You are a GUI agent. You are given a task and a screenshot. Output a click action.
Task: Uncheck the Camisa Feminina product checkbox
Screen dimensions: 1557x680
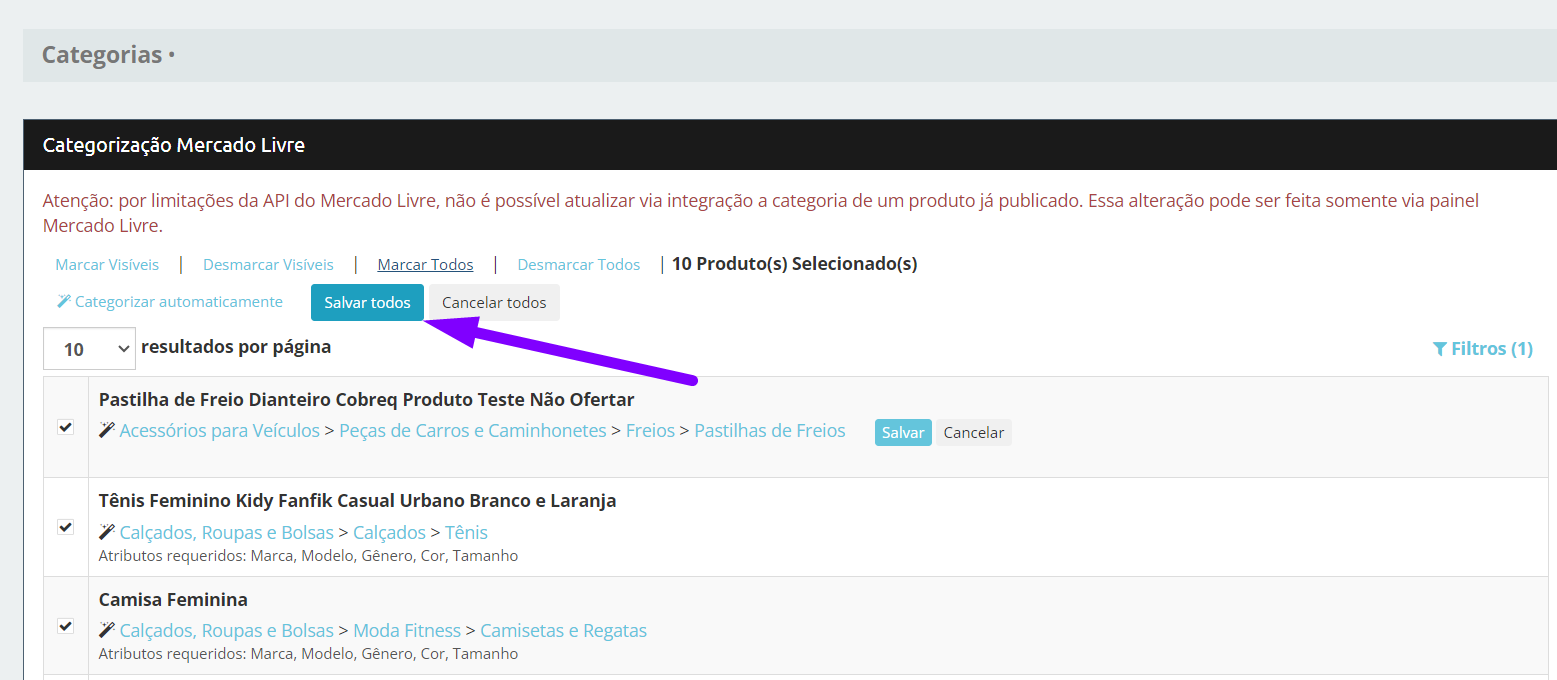[66, 626]
